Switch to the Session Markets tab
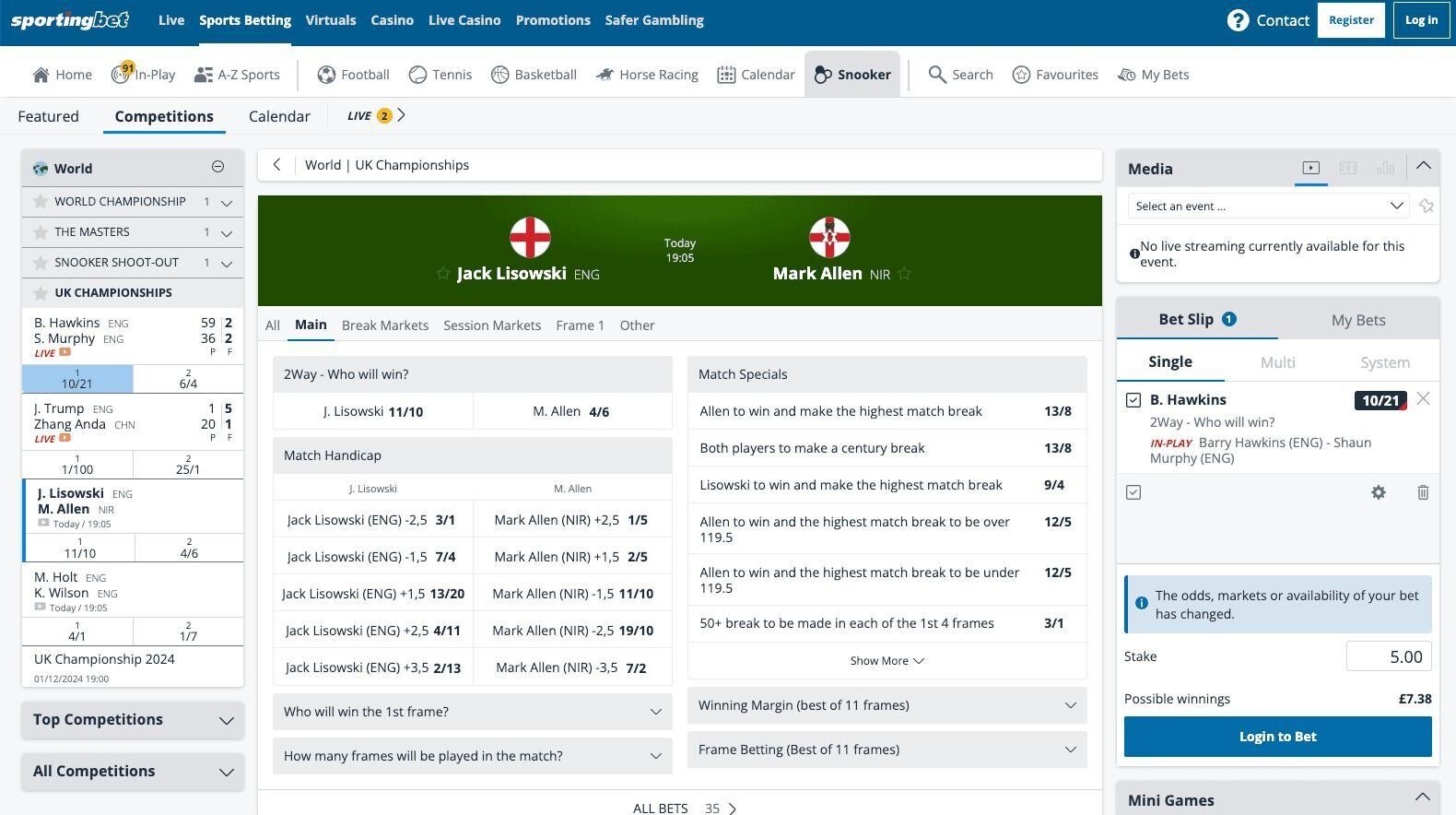 (492, 325)
